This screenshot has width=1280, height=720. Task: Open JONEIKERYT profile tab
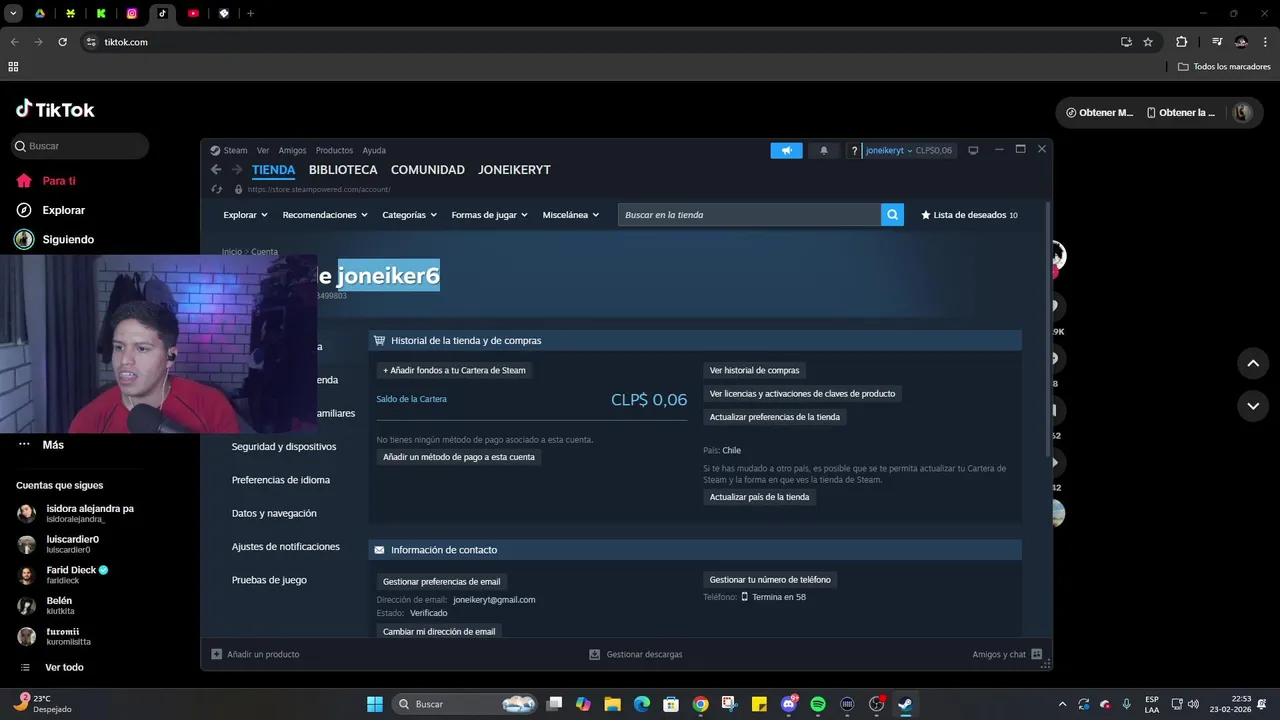coord(514,170)
